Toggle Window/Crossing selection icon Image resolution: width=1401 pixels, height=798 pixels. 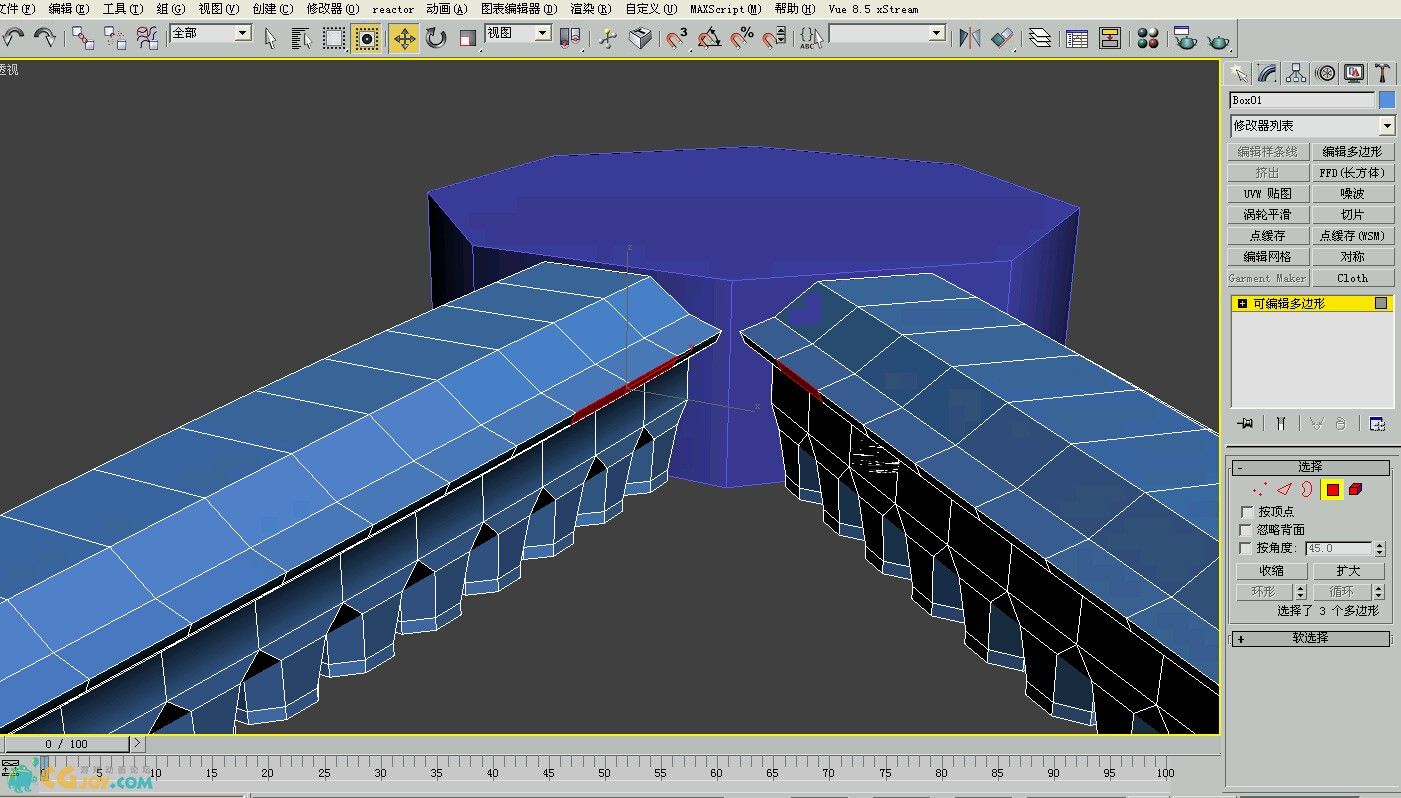[x=367, y=38]
